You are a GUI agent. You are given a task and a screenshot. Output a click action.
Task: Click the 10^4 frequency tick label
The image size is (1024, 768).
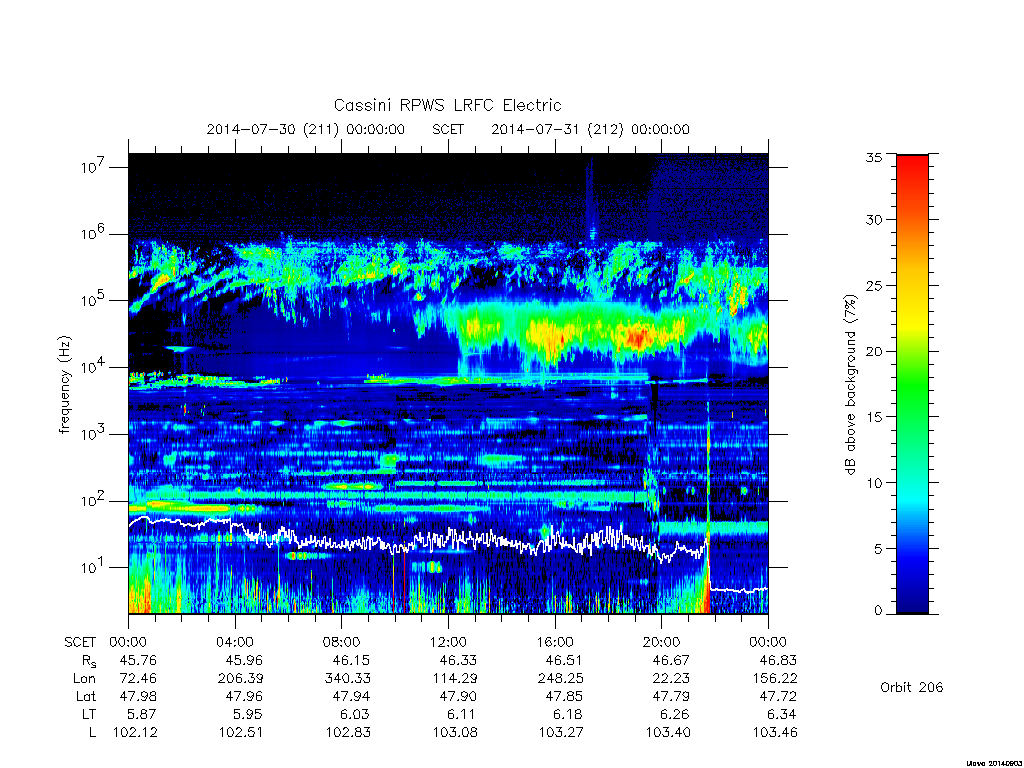coord(93,367)
